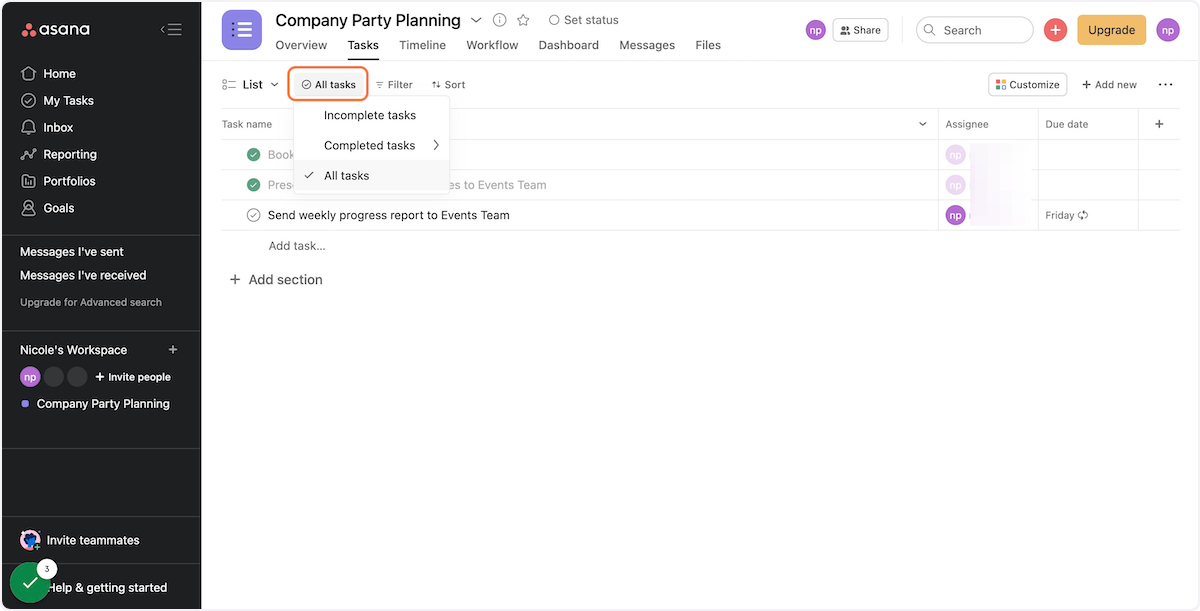Switch to the Workflow tab
Image resolution: width=1200 pixels, height=611 pixels.
click(492, 45)
